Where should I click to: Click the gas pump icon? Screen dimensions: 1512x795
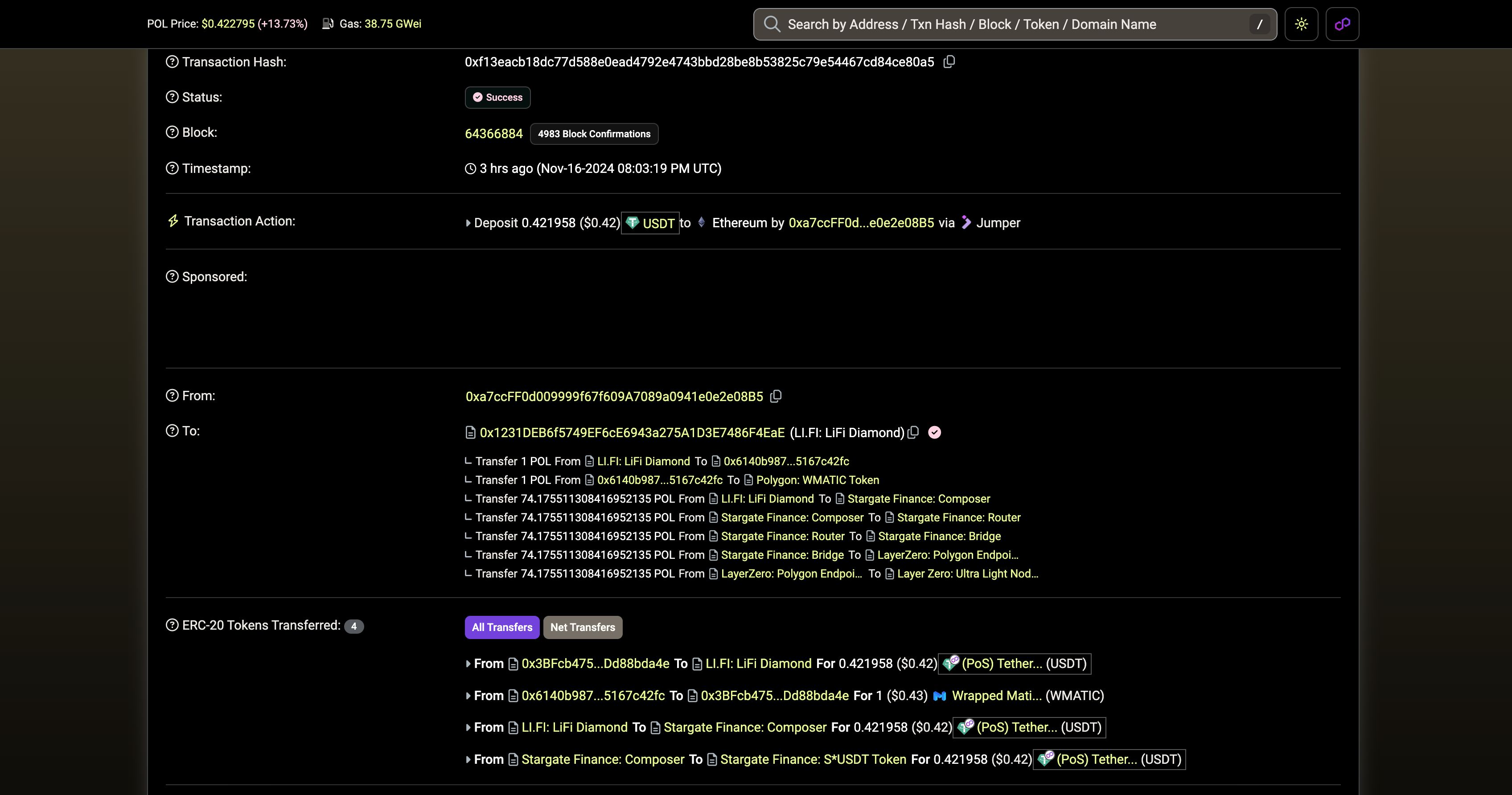328,24
